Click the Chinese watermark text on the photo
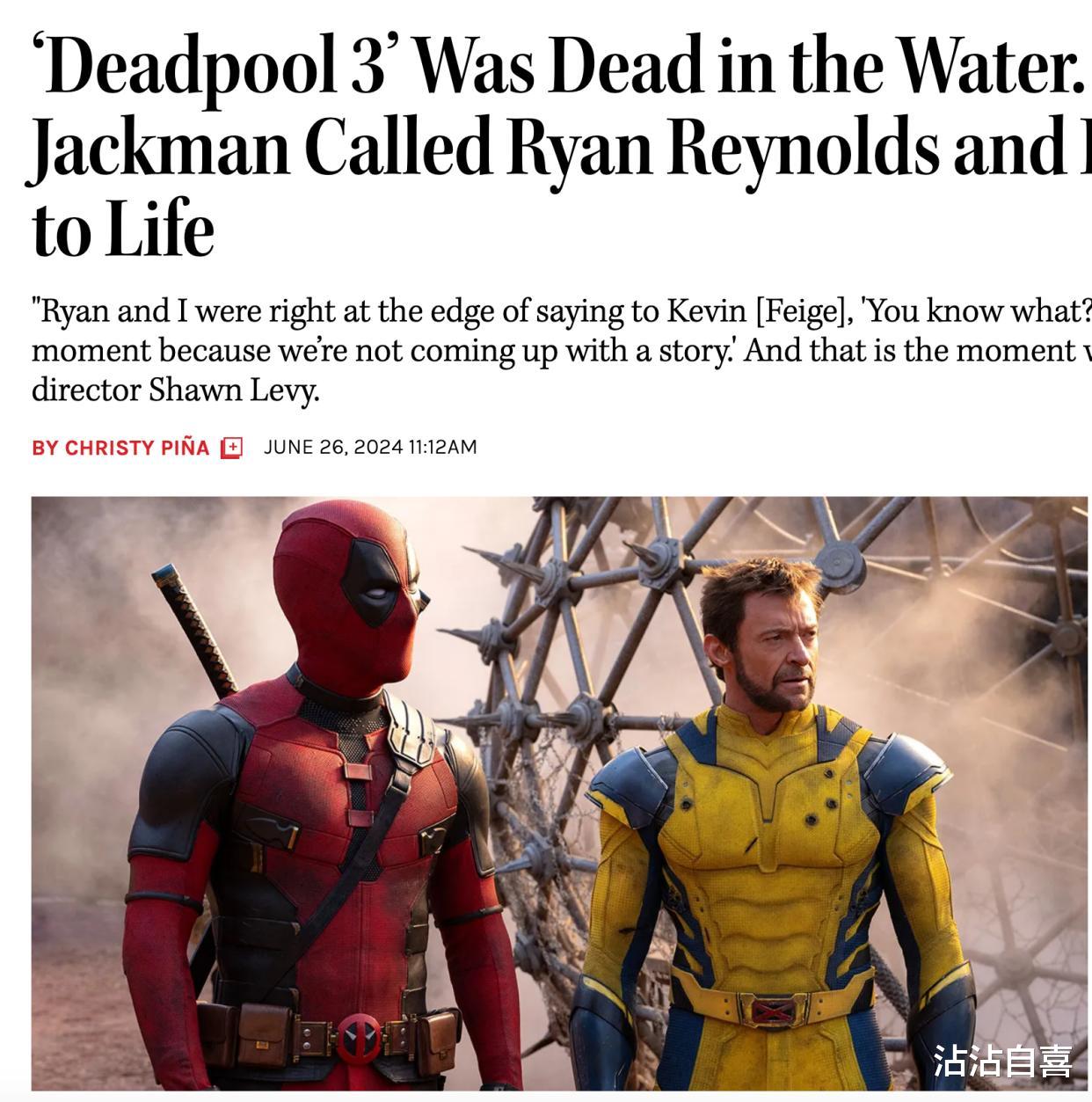The height and width of the screenshot is (1102, 1092). coord(1002,1061)
